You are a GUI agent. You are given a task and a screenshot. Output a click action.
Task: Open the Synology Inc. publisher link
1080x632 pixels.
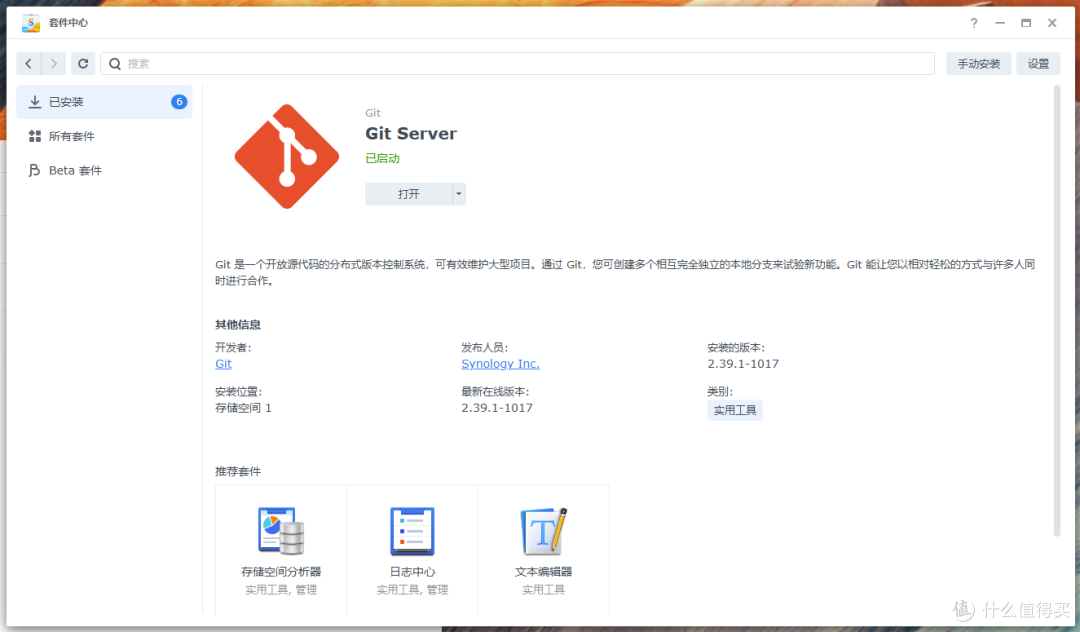click(x=500, y=364)
